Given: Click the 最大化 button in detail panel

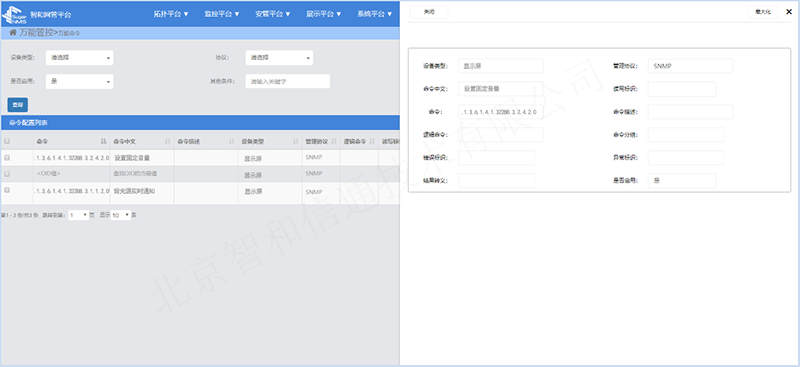Looking at the screenshot, I should [x=763, y=12].
